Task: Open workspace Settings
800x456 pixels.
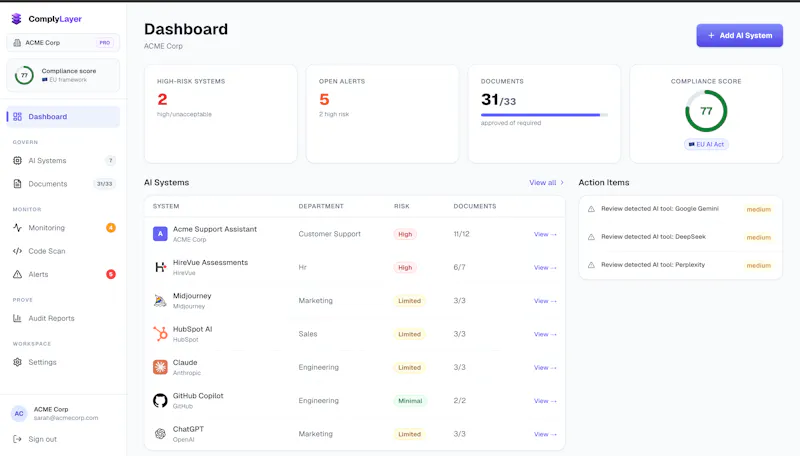Action: 63,362
